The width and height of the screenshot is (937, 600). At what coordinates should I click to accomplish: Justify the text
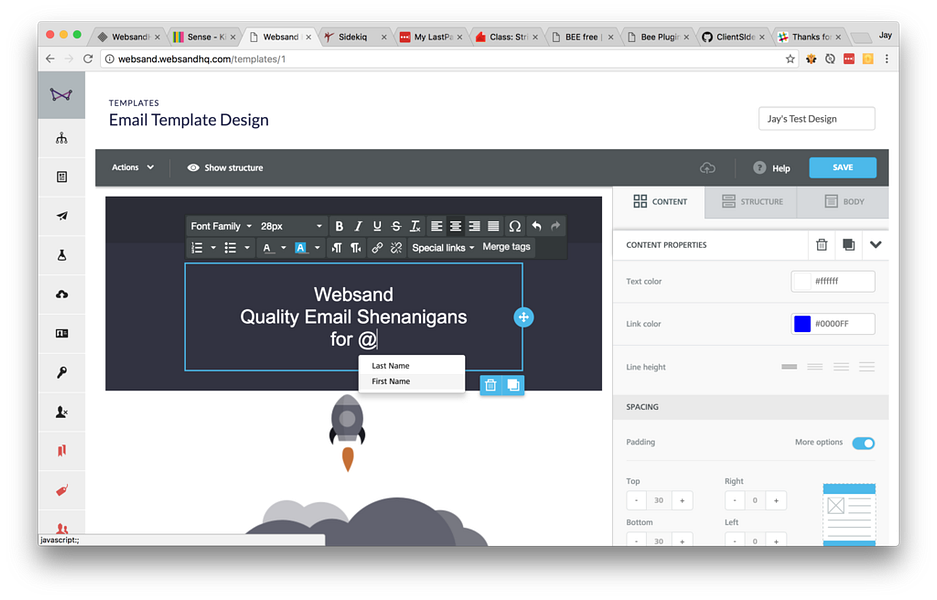coord(494,226)
